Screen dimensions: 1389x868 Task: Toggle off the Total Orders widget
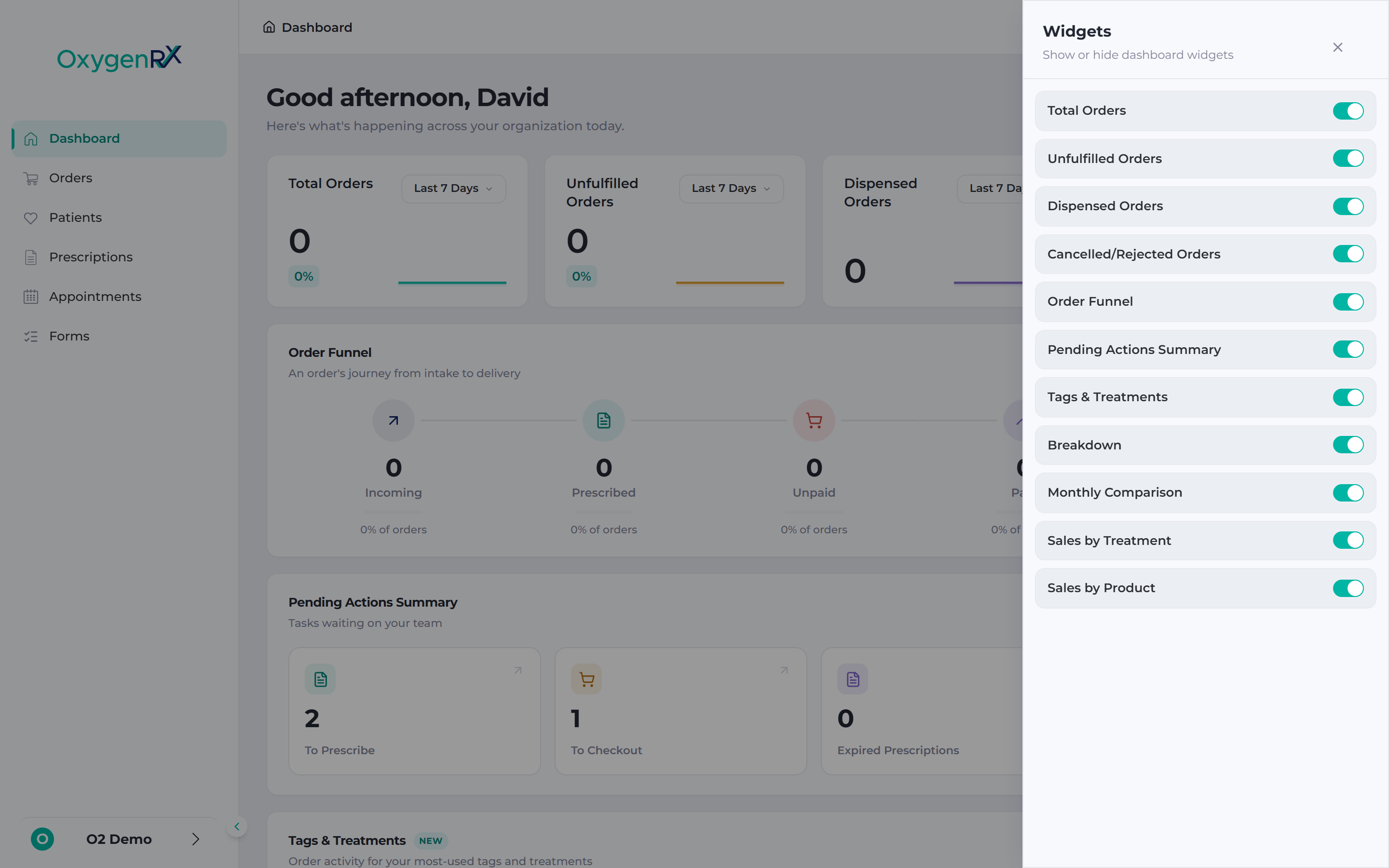pos(1348,111)
